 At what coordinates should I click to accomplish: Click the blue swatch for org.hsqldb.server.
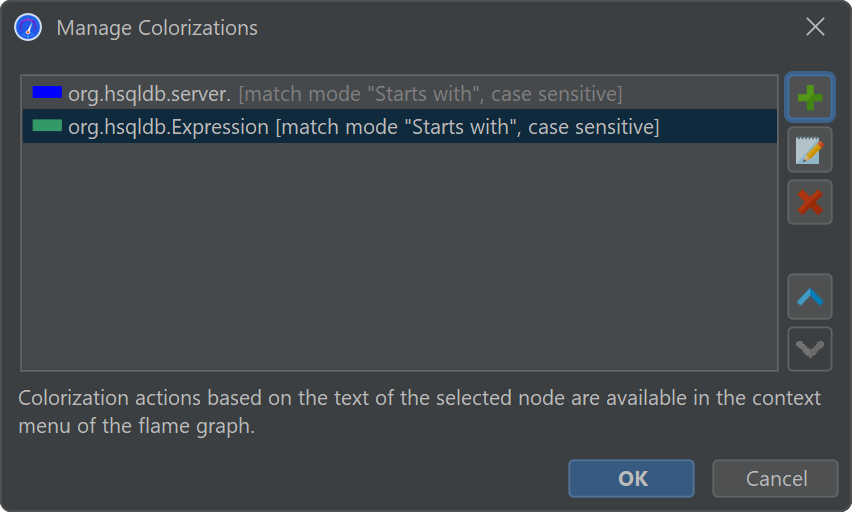[x=47, y=93]
